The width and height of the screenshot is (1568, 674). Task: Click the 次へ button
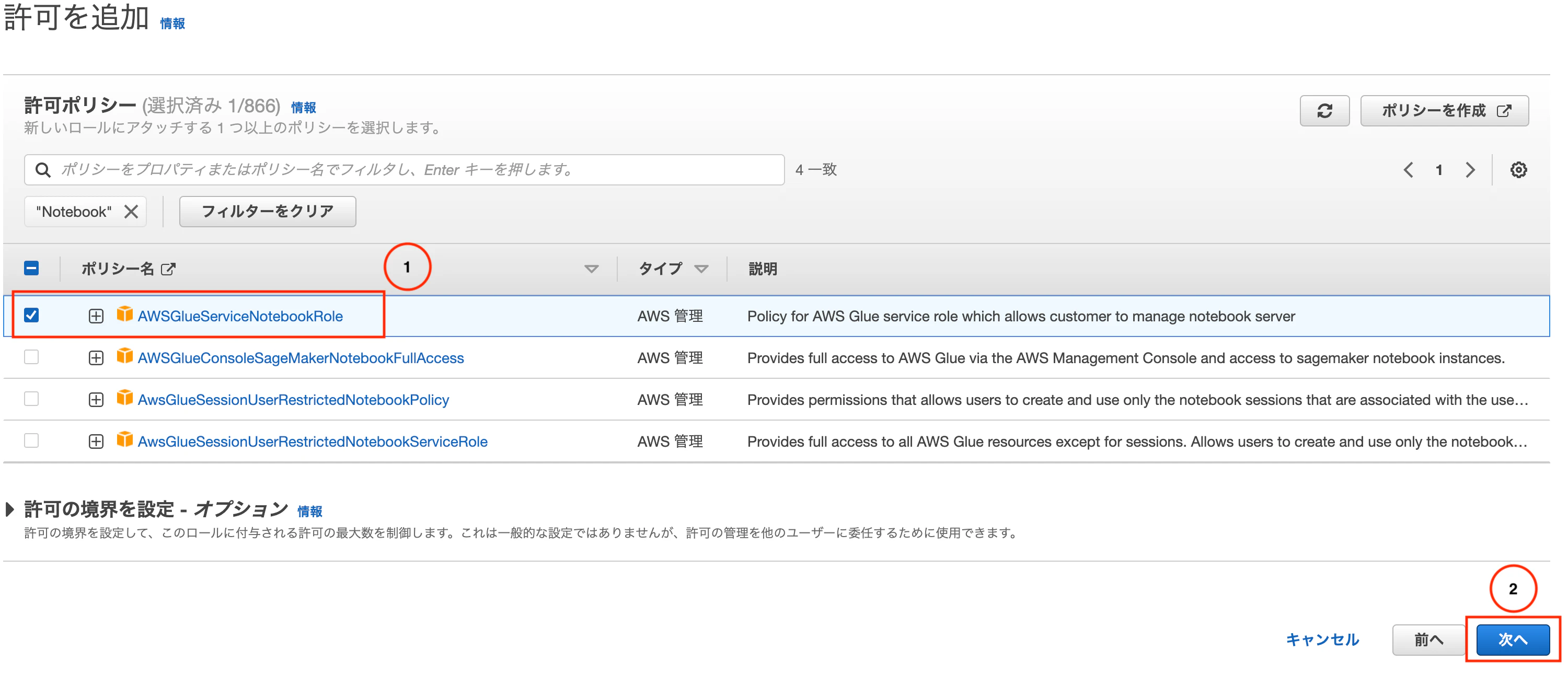coord(1512,640)
